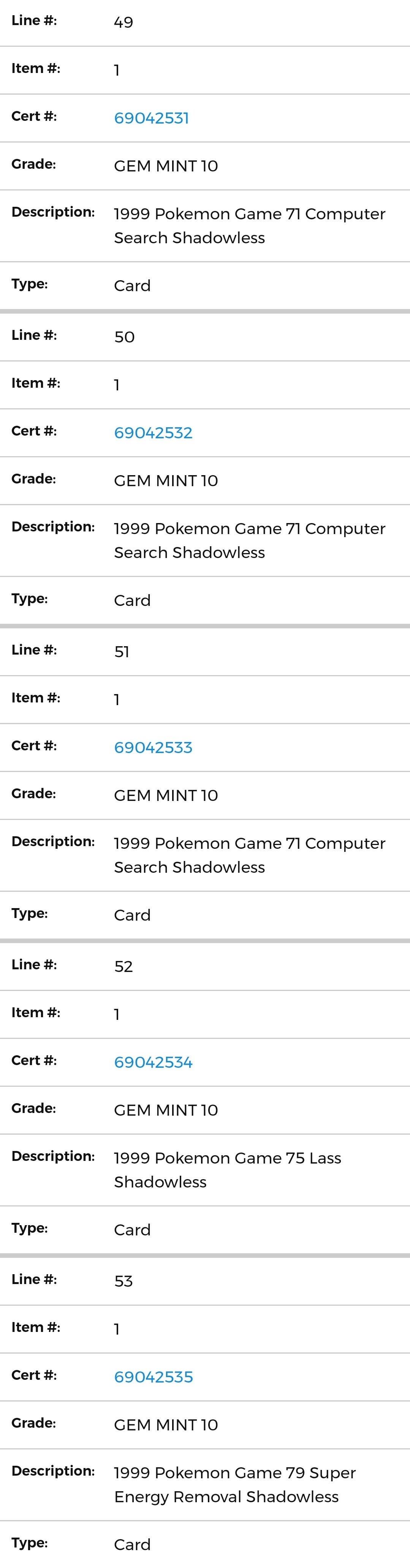Screen dimensions: 410x1568
Task: Click line number 51 value
Action: coord(122,652)
